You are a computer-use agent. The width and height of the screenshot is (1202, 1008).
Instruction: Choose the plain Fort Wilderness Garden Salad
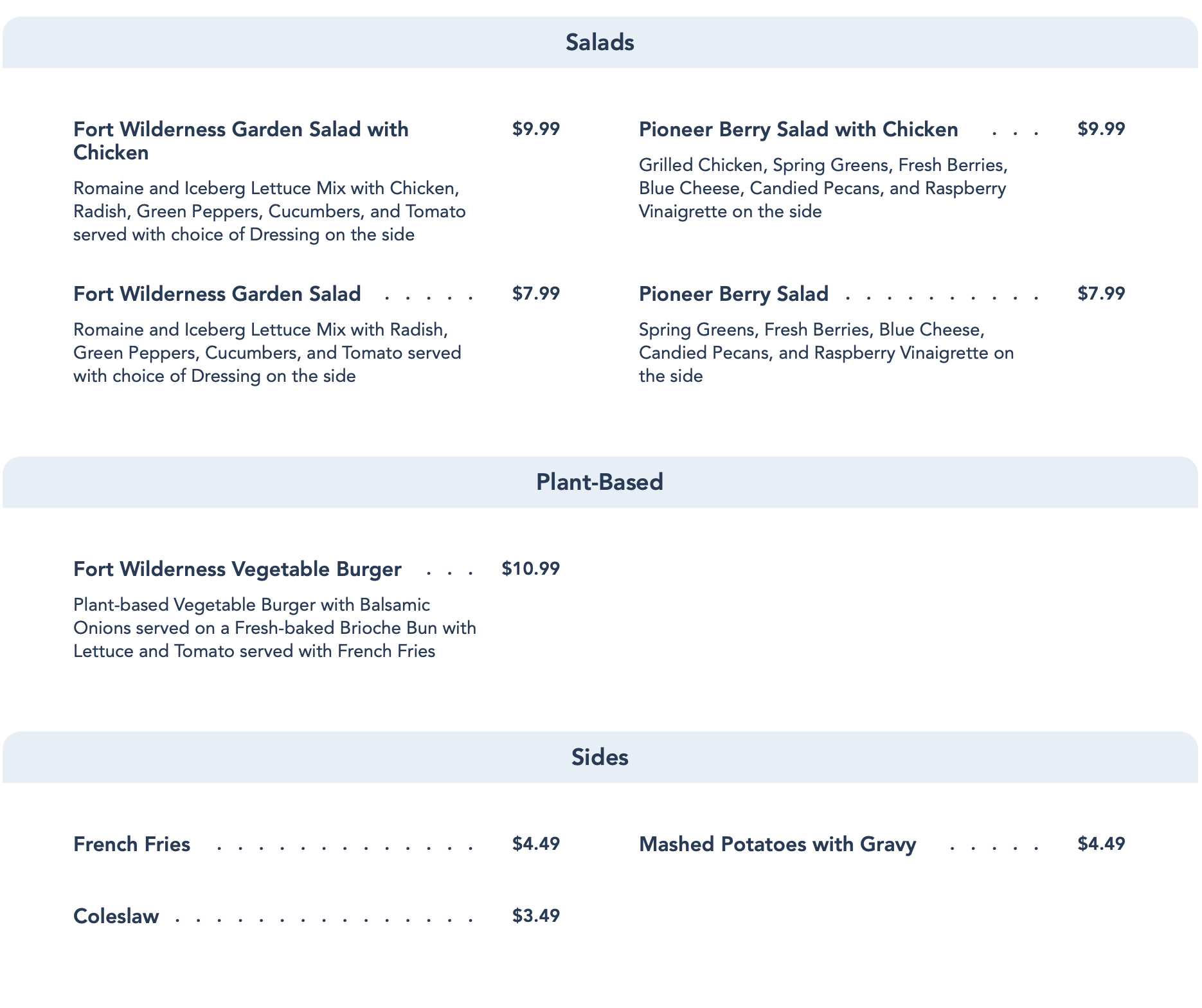coord(217,294)
